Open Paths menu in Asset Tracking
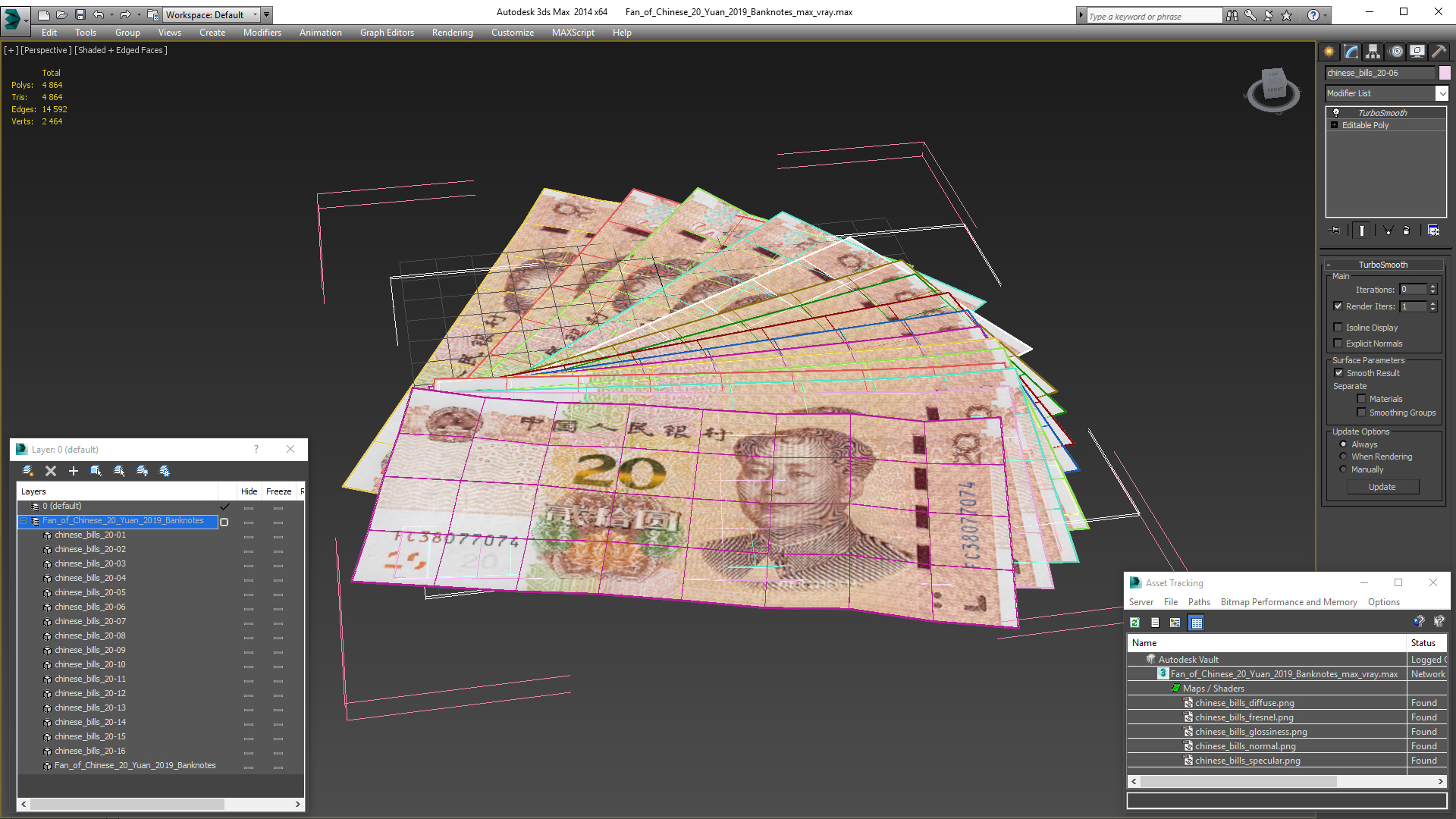 [x=1199, y=602]
